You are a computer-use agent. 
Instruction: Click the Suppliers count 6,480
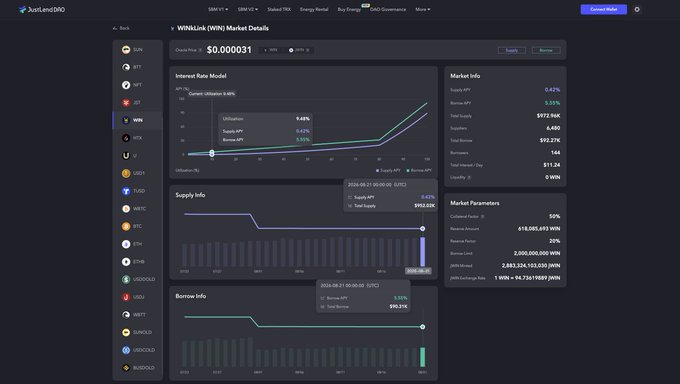tap(553, 128)
